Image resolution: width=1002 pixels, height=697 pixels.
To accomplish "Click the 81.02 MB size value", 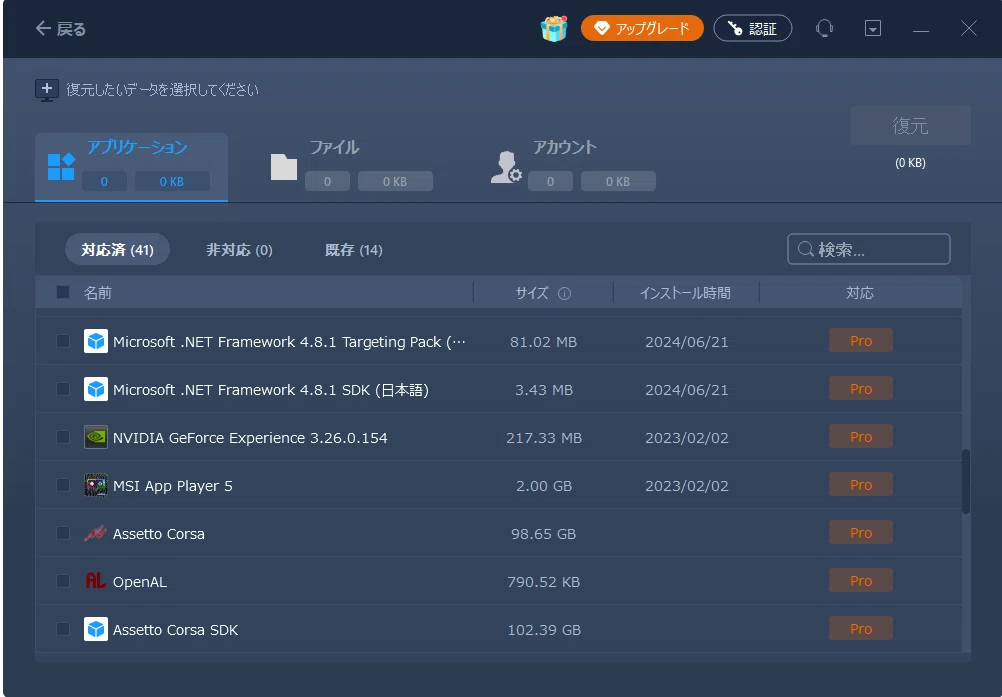I will pos(543,342).
